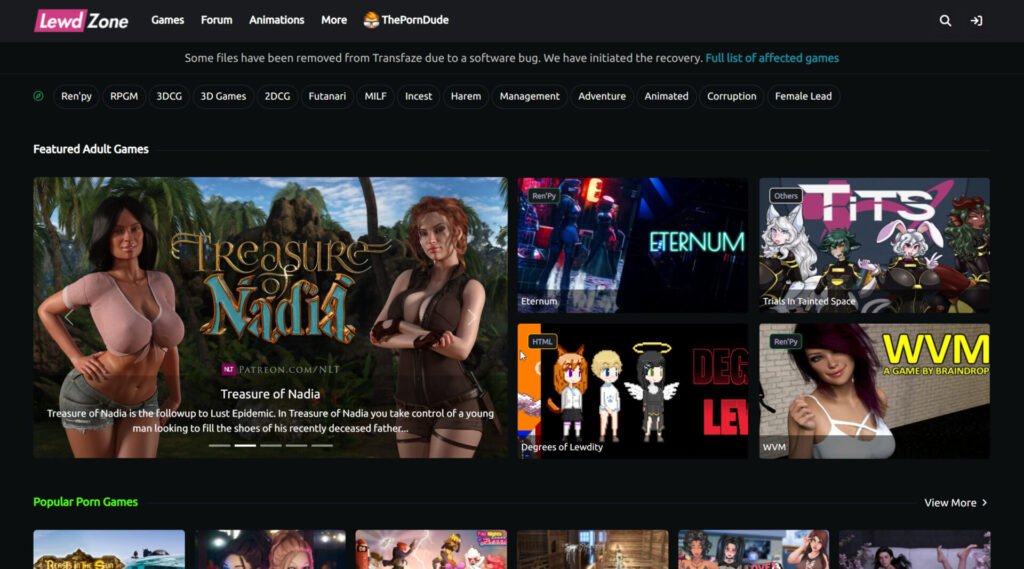Click the Lewd Zone site logo
Screen dimensions: 1024x569
pyautogui.click(x=81, y=20)
